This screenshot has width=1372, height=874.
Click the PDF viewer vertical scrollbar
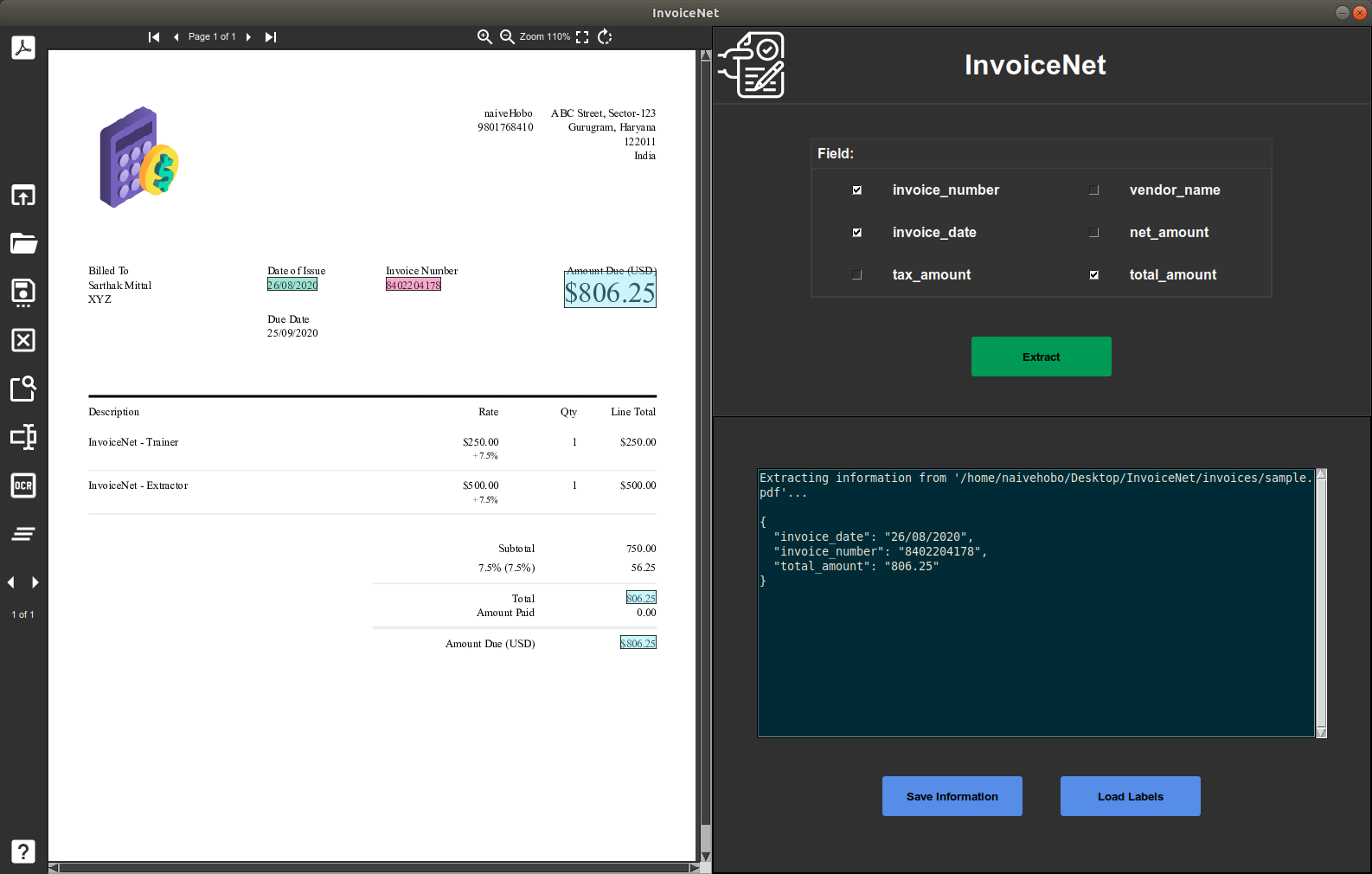(x=706, y=456)
